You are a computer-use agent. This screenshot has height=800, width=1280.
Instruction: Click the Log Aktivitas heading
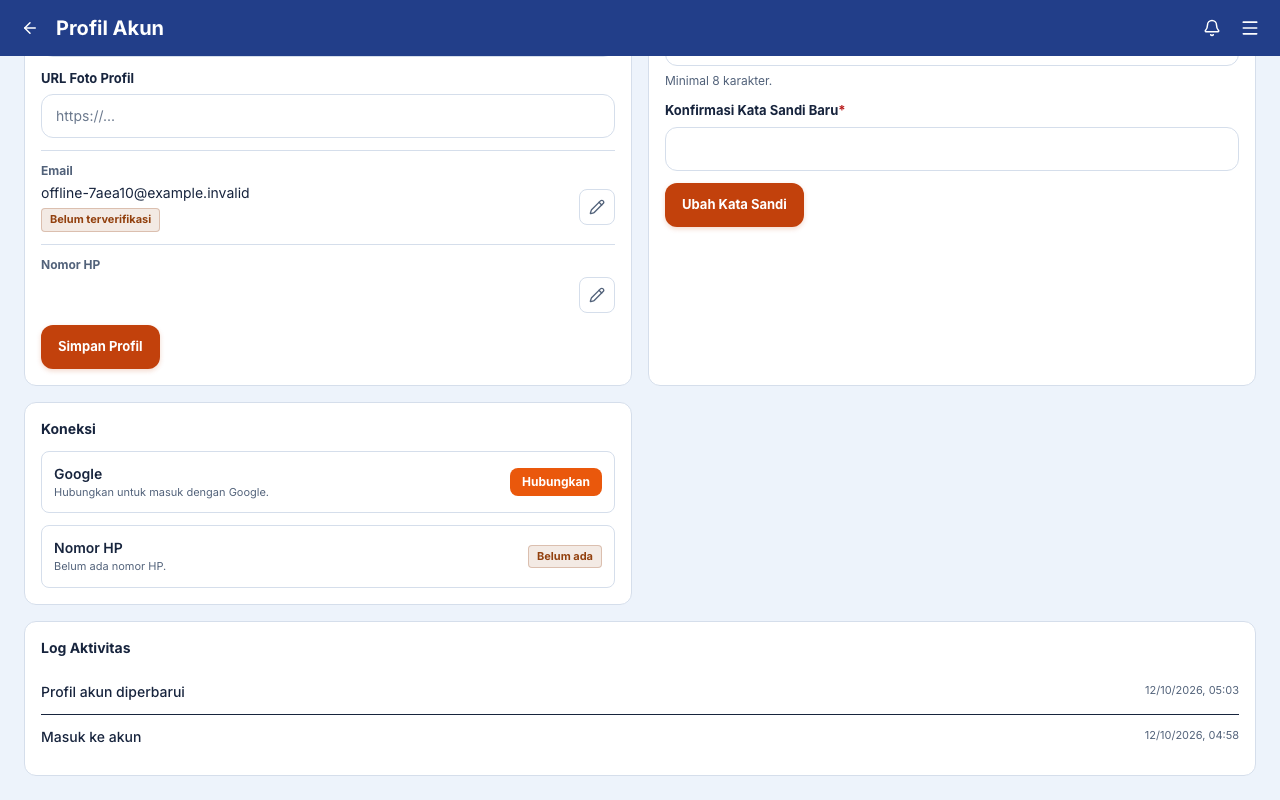click(86, 648)
